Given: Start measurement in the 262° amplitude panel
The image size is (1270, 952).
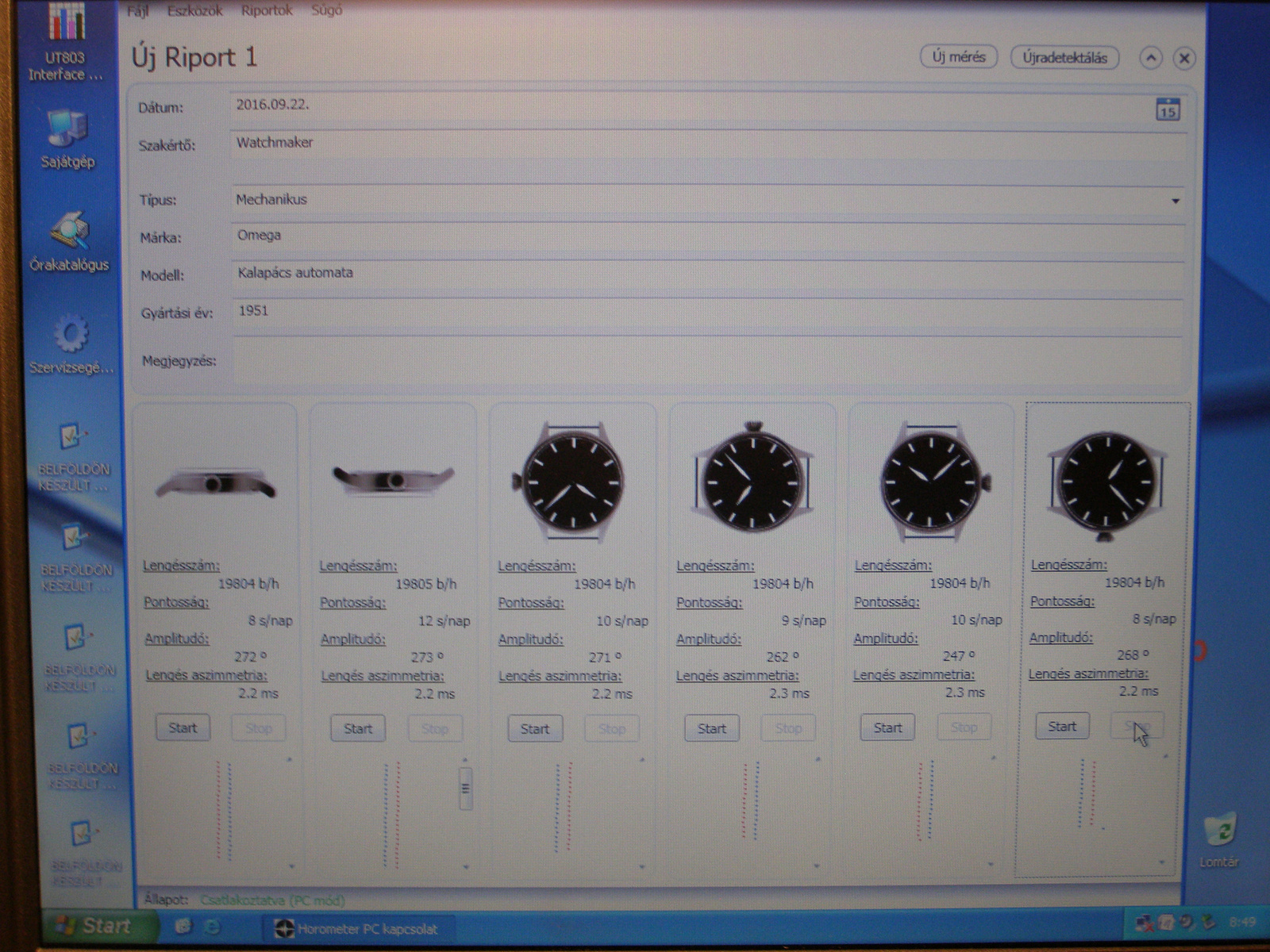Looking at the screenshot, I should 711,728.
